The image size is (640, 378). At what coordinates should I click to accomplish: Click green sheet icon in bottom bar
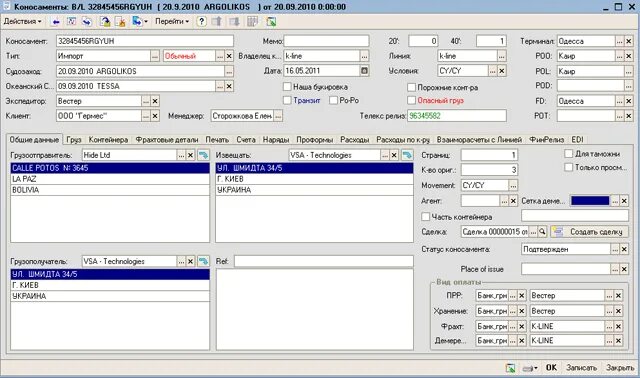(x=510, y=368)
